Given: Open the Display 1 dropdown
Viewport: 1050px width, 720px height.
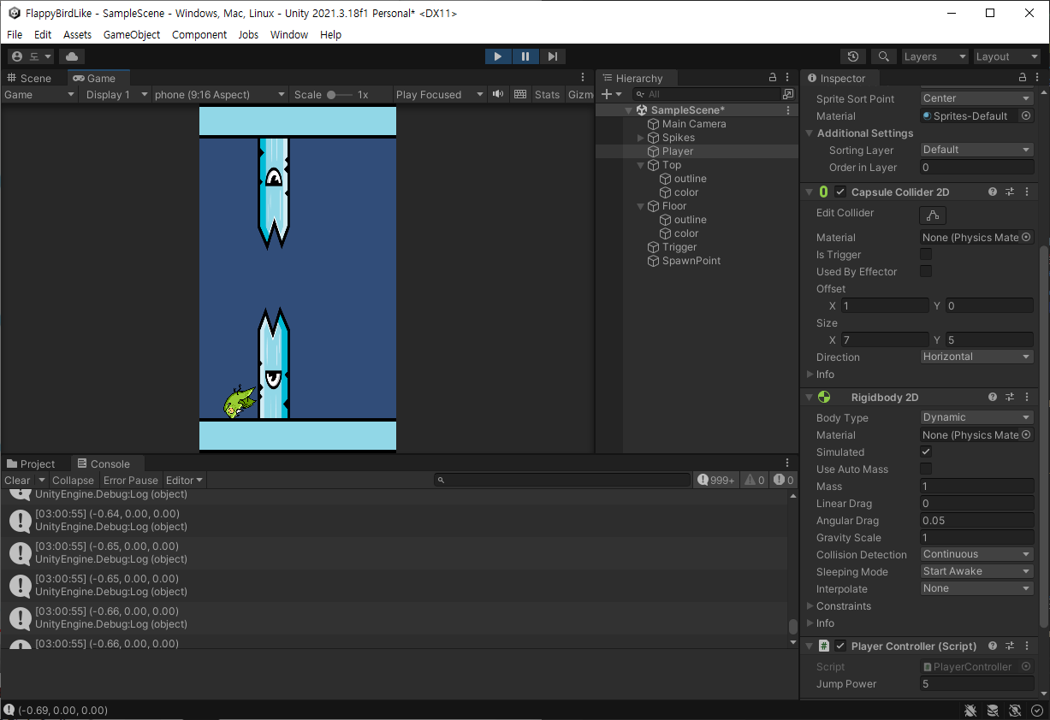Looking at the screenshot, I should point(116,94).
